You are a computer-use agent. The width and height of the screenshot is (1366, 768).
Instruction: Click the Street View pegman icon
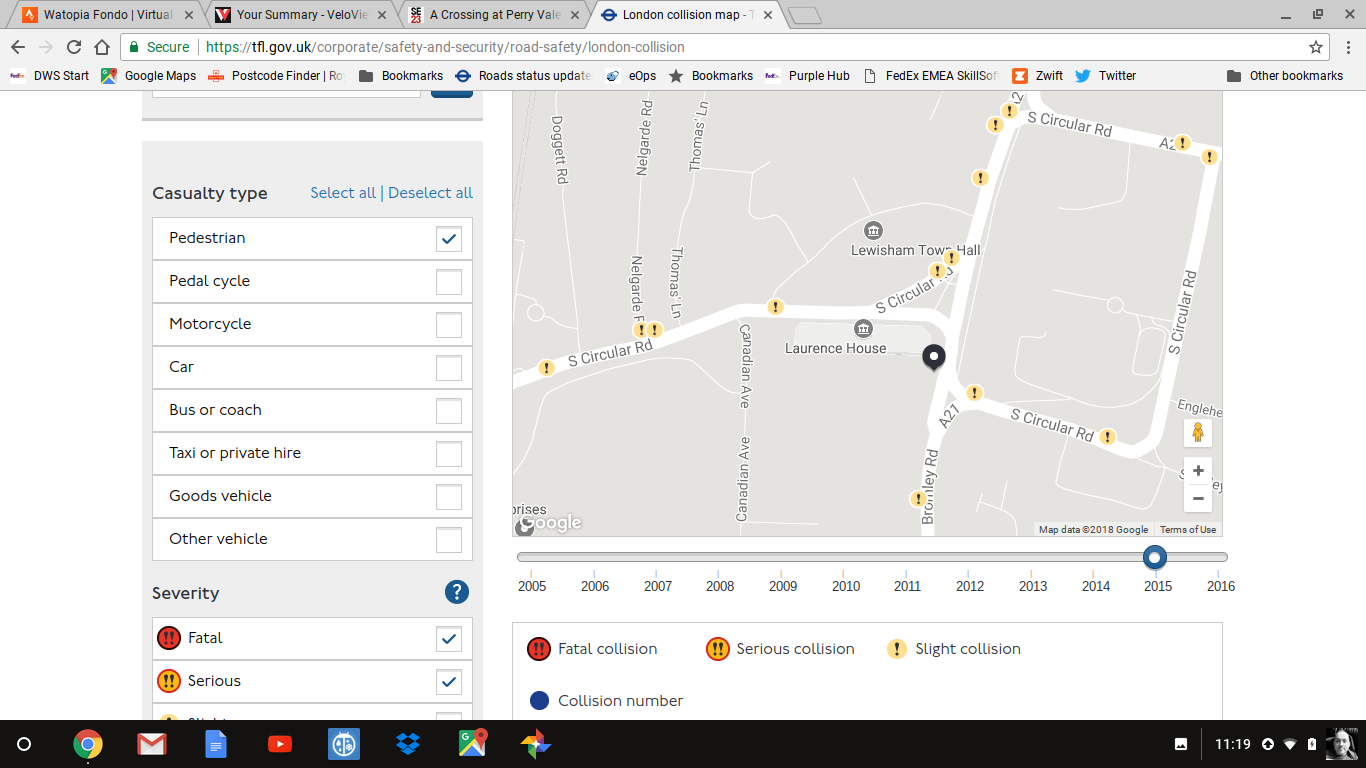(x=1197, y=433)
